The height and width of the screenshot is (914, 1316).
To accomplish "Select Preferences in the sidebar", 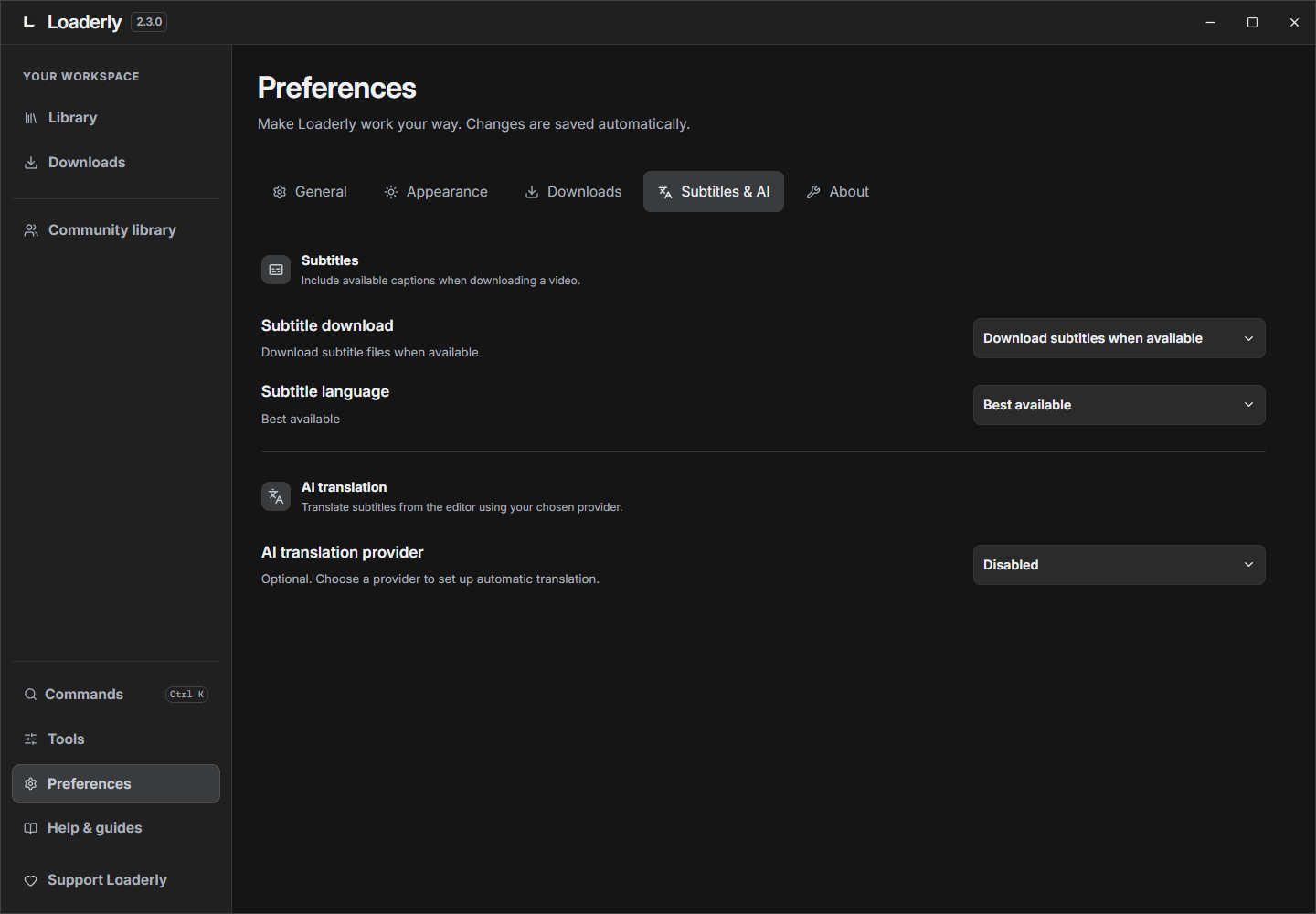I will (x=116, y=784).
